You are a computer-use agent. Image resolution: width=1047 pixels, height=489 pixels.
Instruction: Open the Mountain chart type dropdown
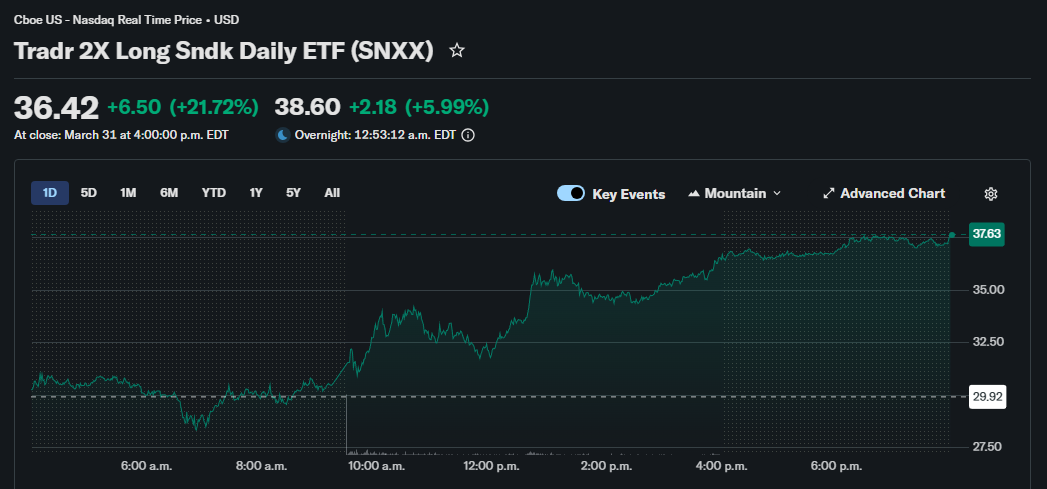click(x=735, y=194)
